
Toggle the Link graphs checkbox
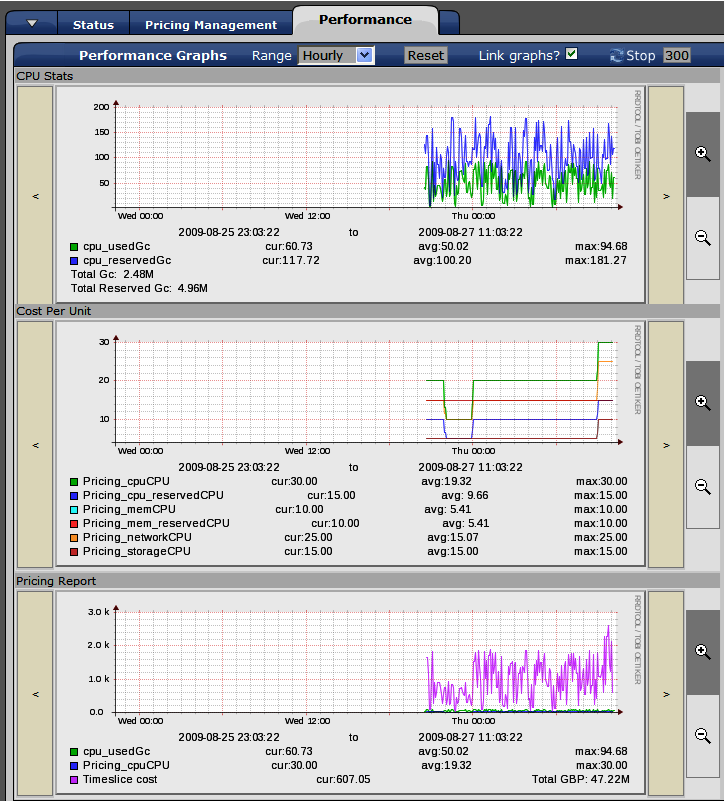[x=572, y=54]
